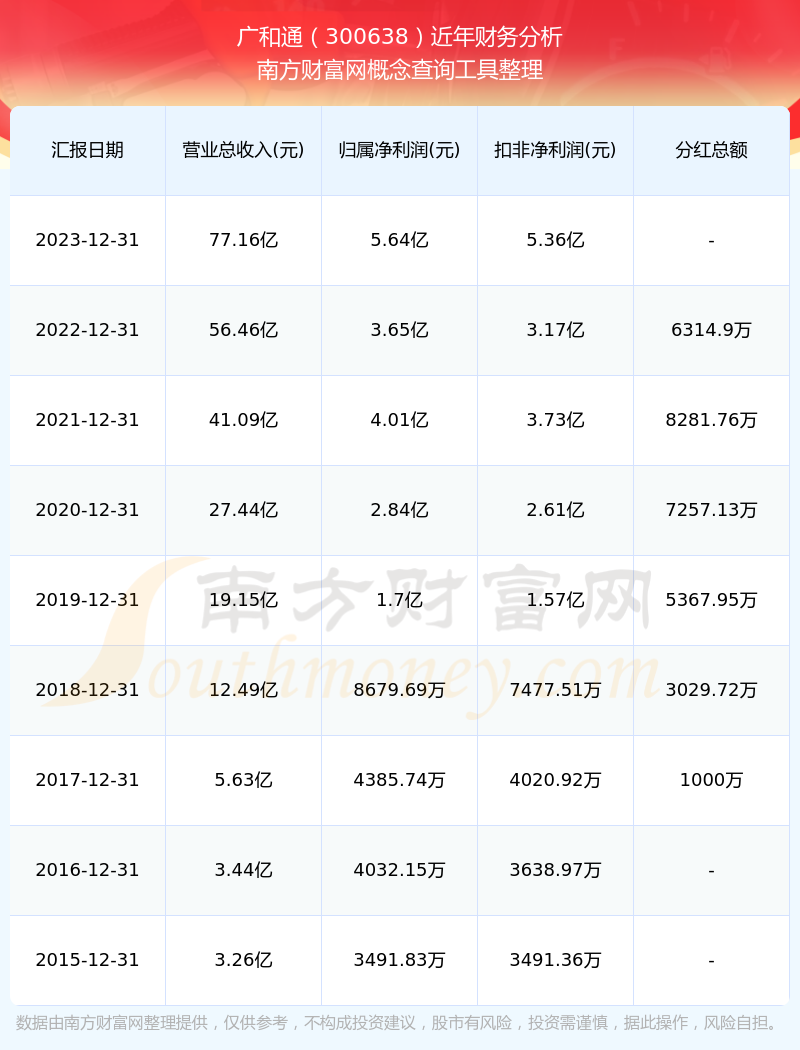800x1050 pixels.
Task: Click the 4020.92万 cell
Action: (x=556, y=780)
